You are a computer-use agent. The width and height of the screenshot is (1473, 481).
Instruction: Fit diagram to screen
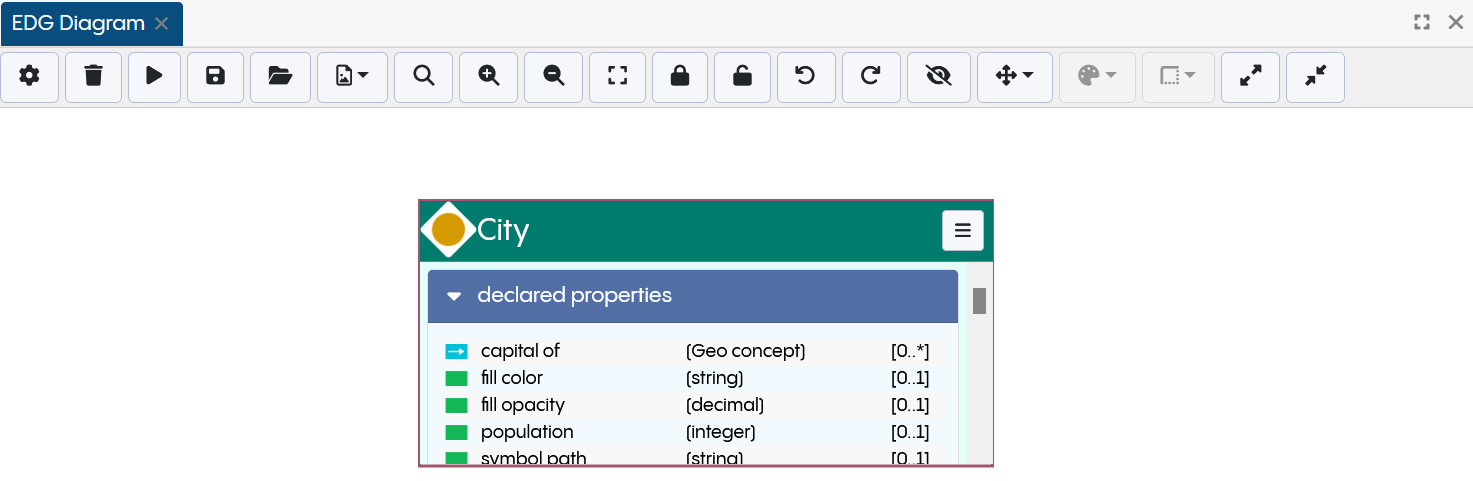point(617,77)
